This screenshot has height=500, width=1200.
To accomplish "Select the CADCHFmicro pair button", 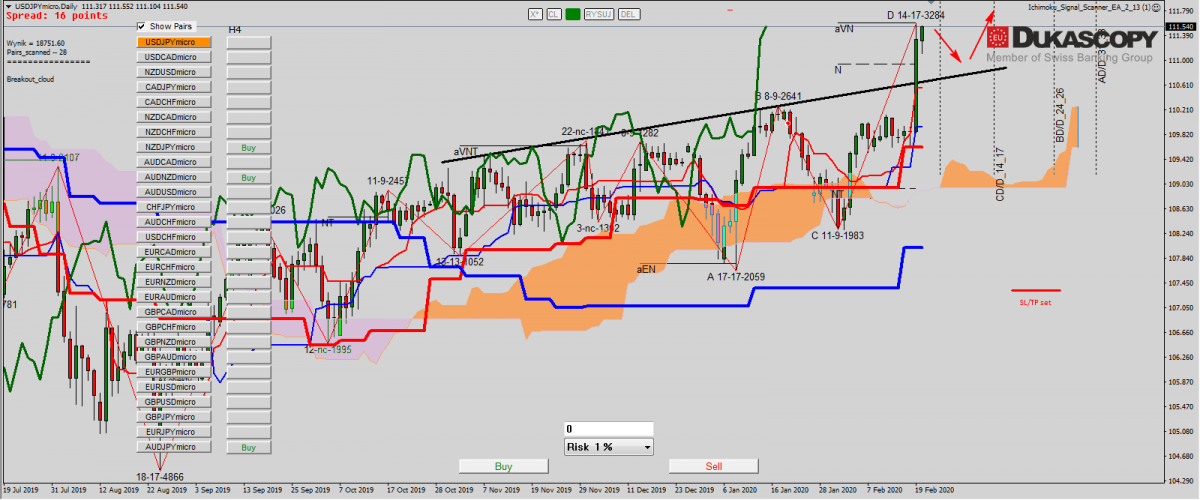I will pyautogui.click(x=173, y=102).
